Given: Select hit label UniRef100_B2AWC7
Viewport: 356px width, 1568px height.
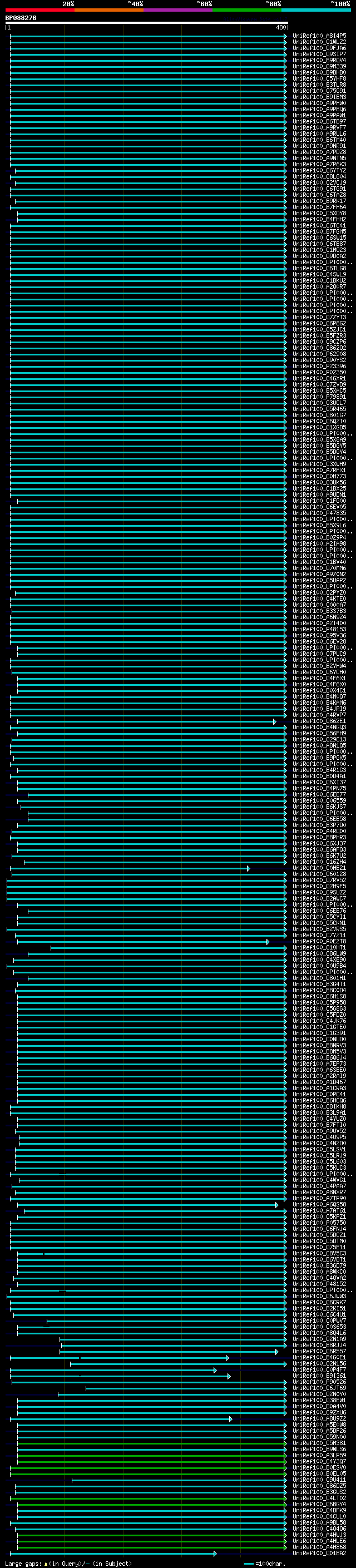Looking at the screenshot, I should tap(319, 898).
